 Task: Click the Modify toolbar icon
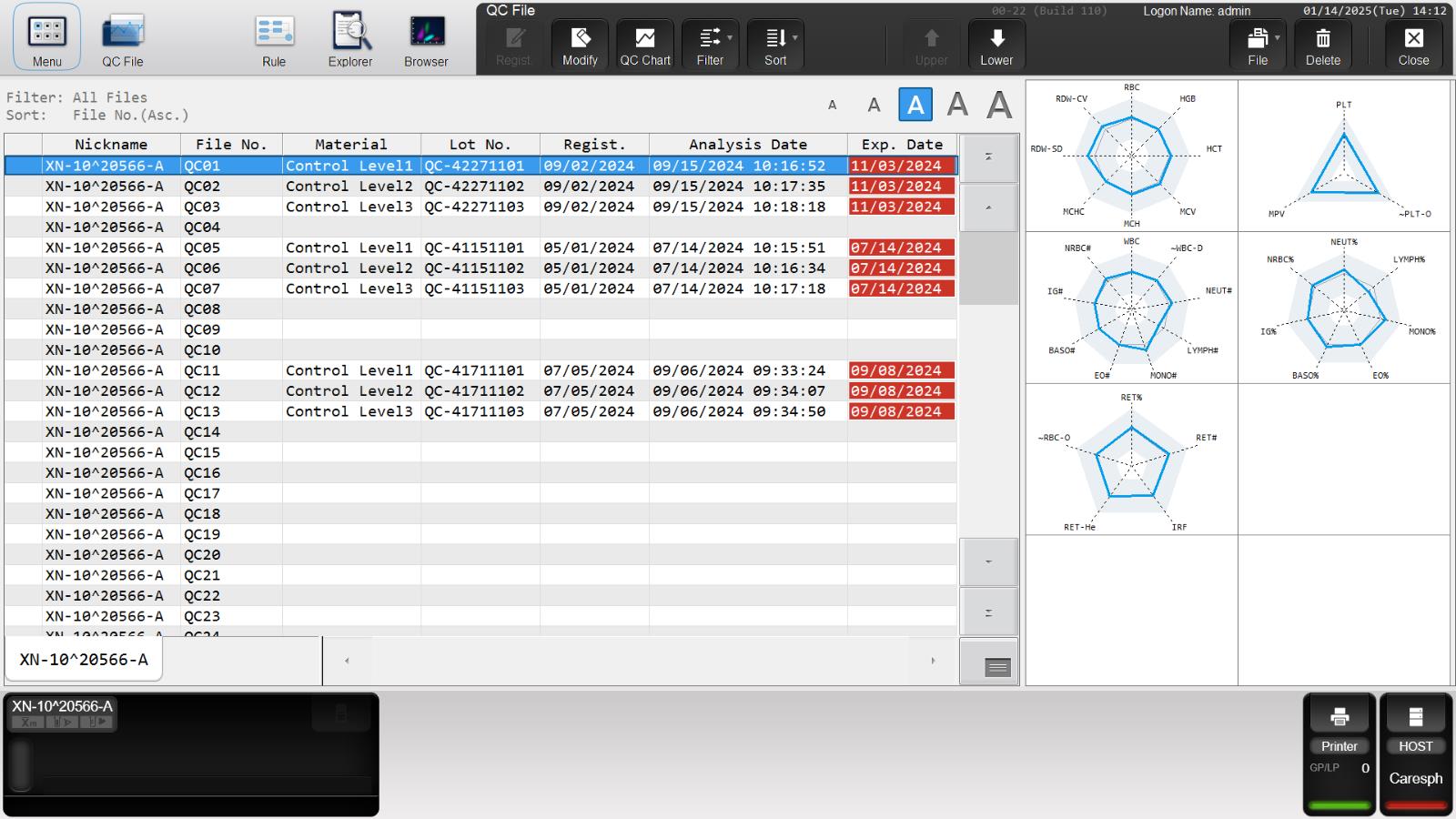pos(580,45)
